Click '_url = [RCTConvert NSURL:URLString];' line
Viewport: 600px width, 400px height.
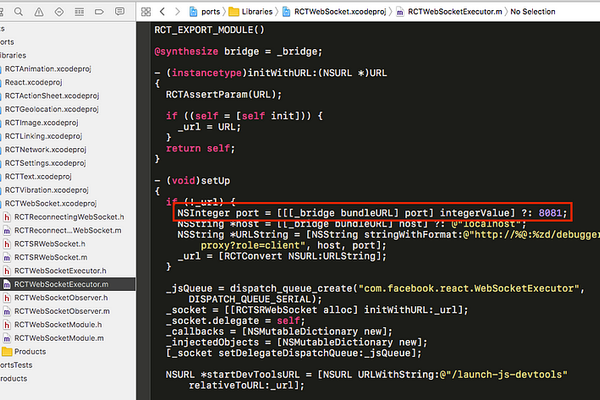click(x=282, y=256)
